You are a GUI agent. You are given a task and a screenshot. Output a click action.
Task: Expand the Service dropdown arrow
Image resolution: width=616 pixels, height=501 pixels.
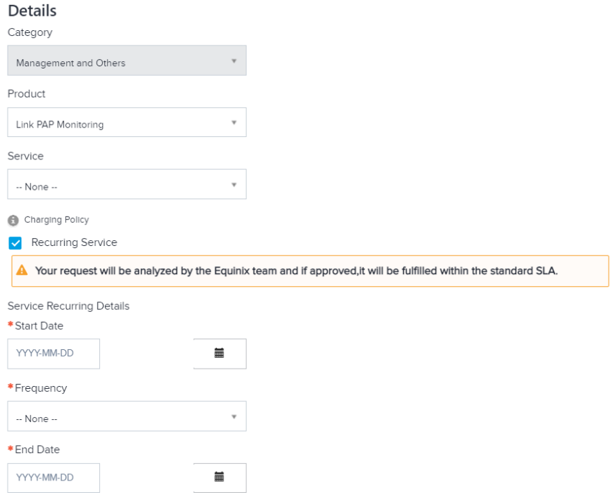coord(234,185)
